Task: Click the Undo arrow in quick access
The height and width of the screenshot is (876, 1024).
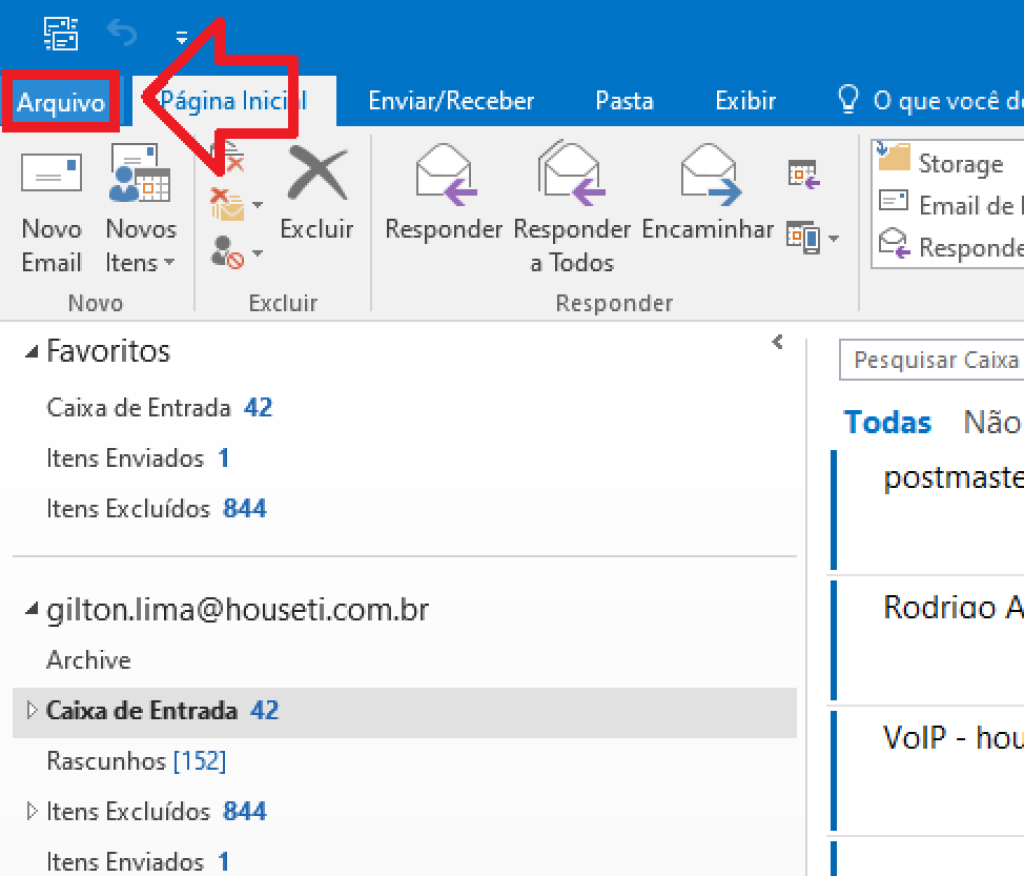Action: pyautogui.click(x=122, y=33)
